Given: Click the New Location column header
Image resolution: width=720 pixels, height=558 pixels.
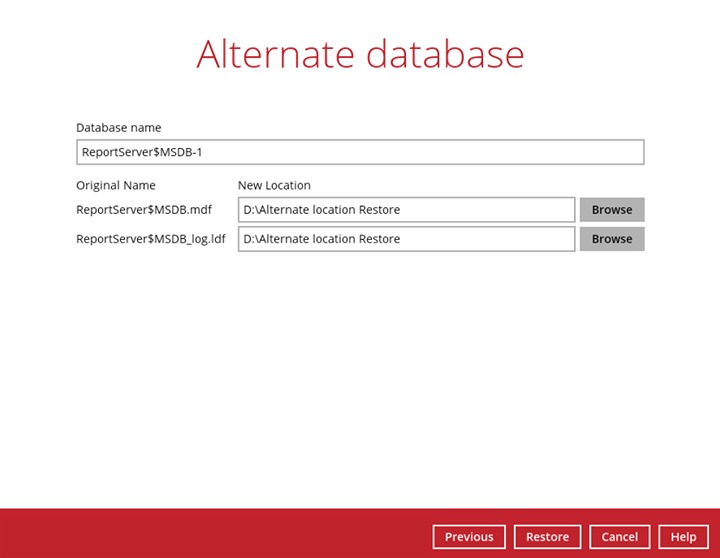Looking at the screenshot, I should [274, 185].
